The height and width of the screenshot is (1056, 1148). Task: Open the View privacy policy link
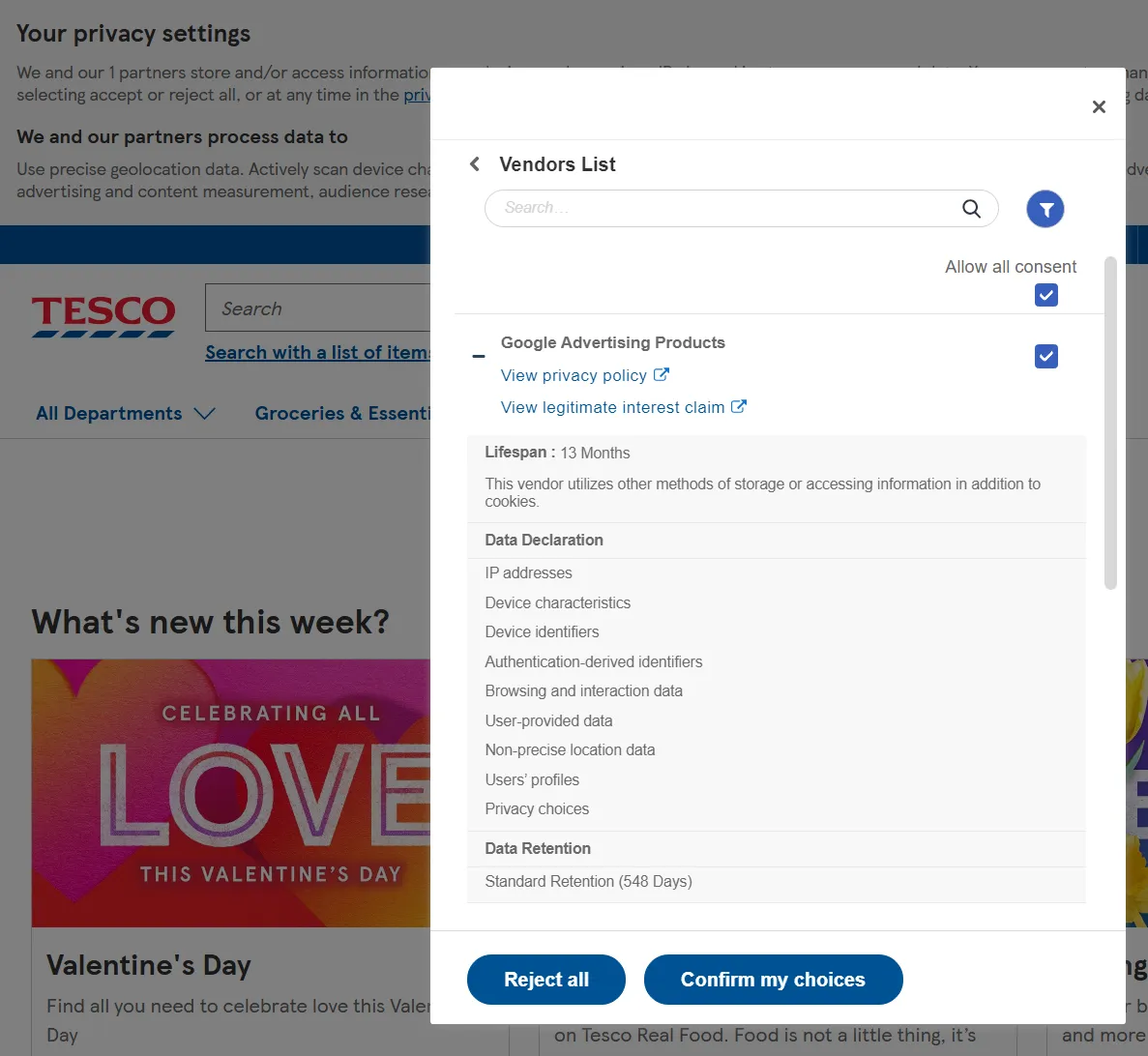coord(574,375)
